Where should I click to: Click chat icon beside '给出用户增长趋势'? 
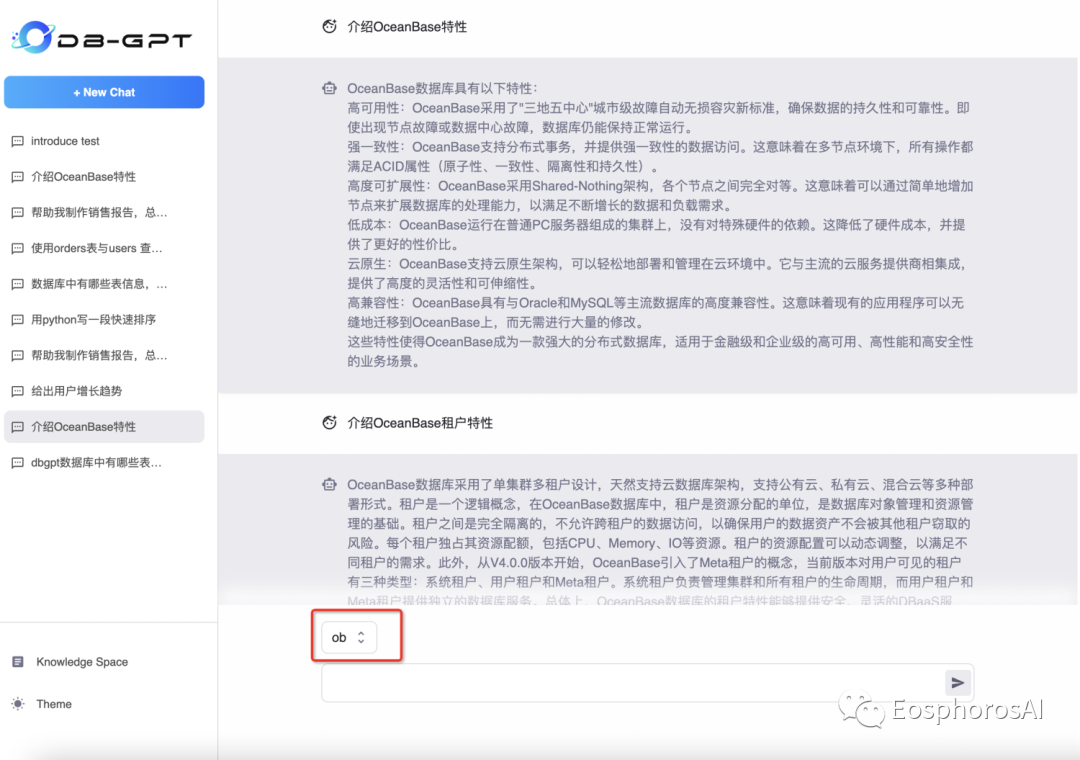pyautogui.click(x=18, y=391)
